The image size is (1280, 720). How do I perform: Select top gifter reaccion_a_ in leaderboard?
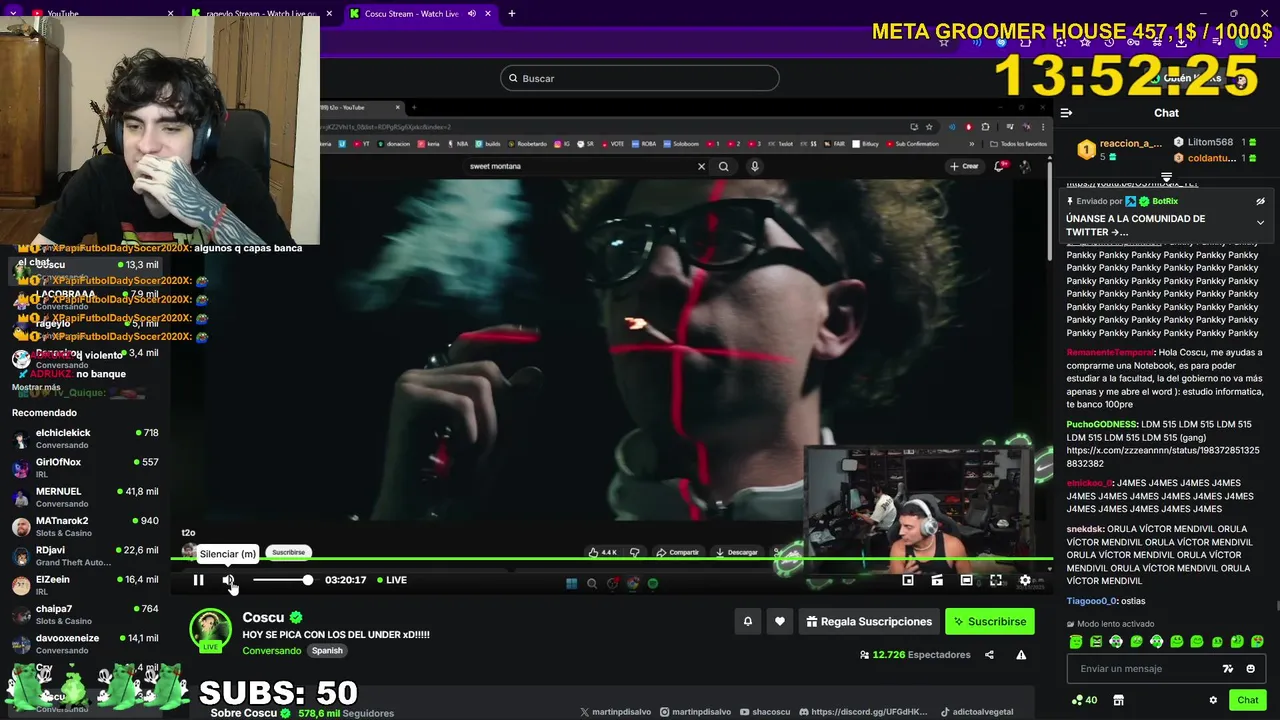click(x=1119, y=149)
